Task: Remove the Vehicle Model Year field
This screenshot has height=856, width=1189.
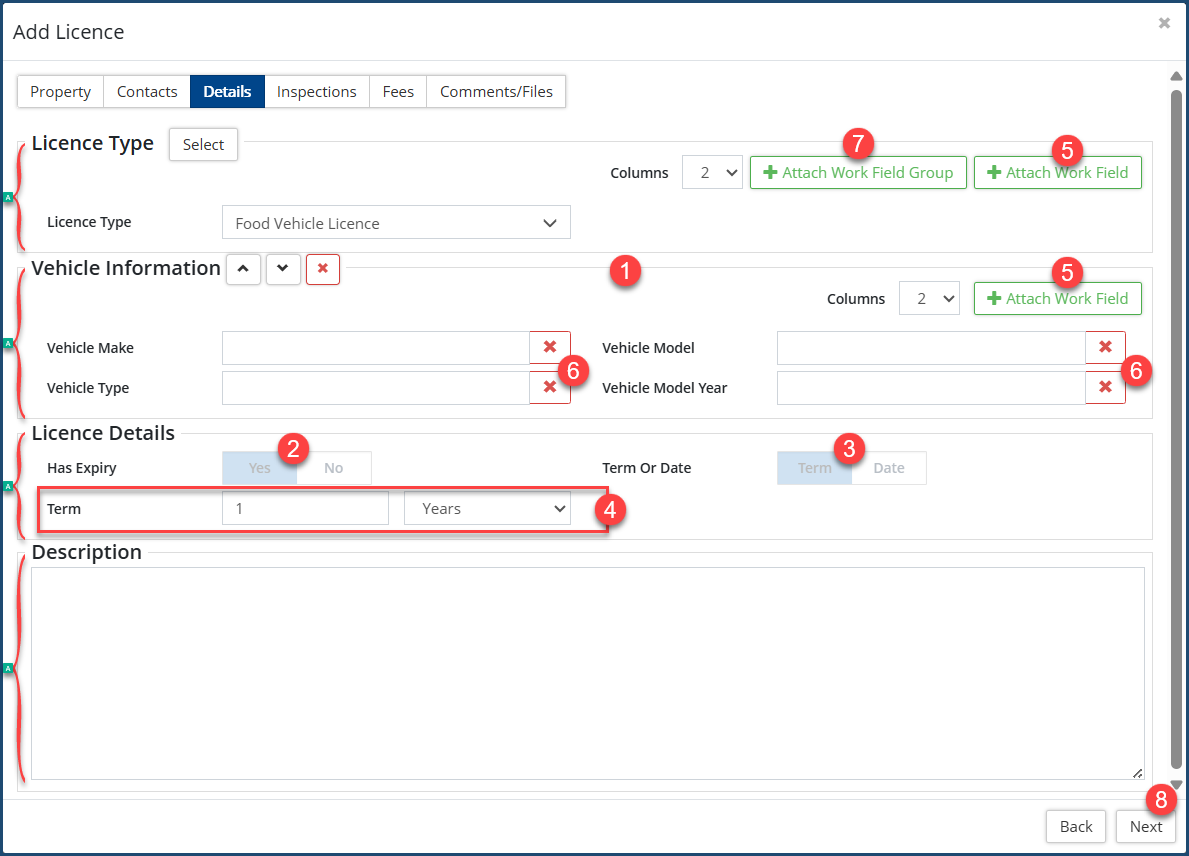Action: point(1106,387)
